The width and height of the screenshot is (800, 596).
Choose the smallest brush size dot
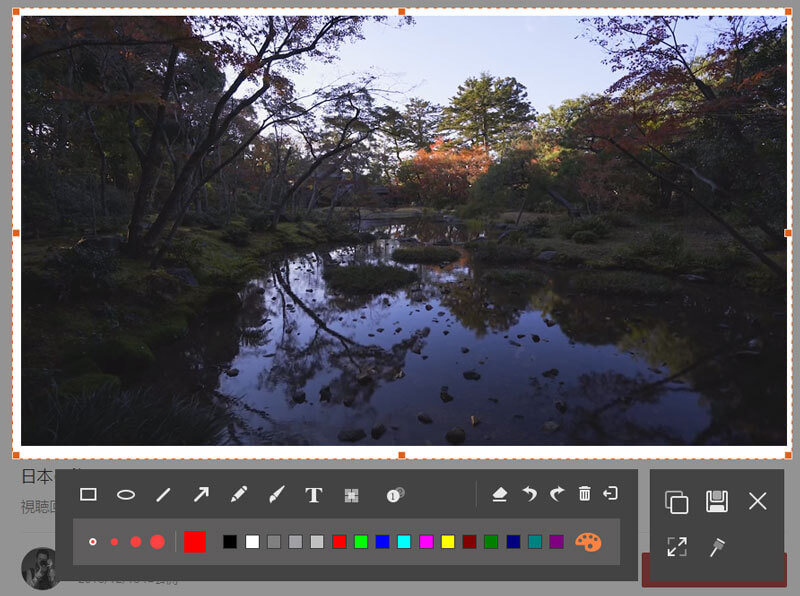[x=93, y=541]
